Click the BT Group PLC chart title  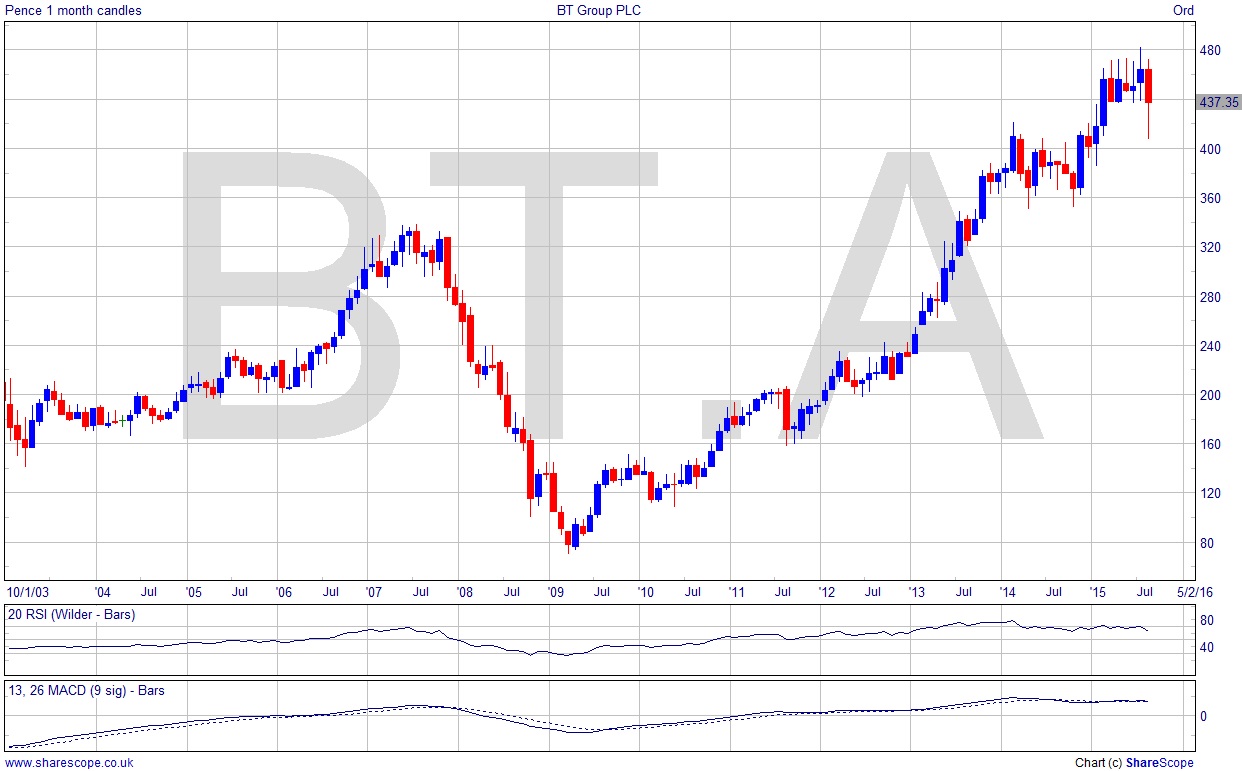tap(599, 11)
